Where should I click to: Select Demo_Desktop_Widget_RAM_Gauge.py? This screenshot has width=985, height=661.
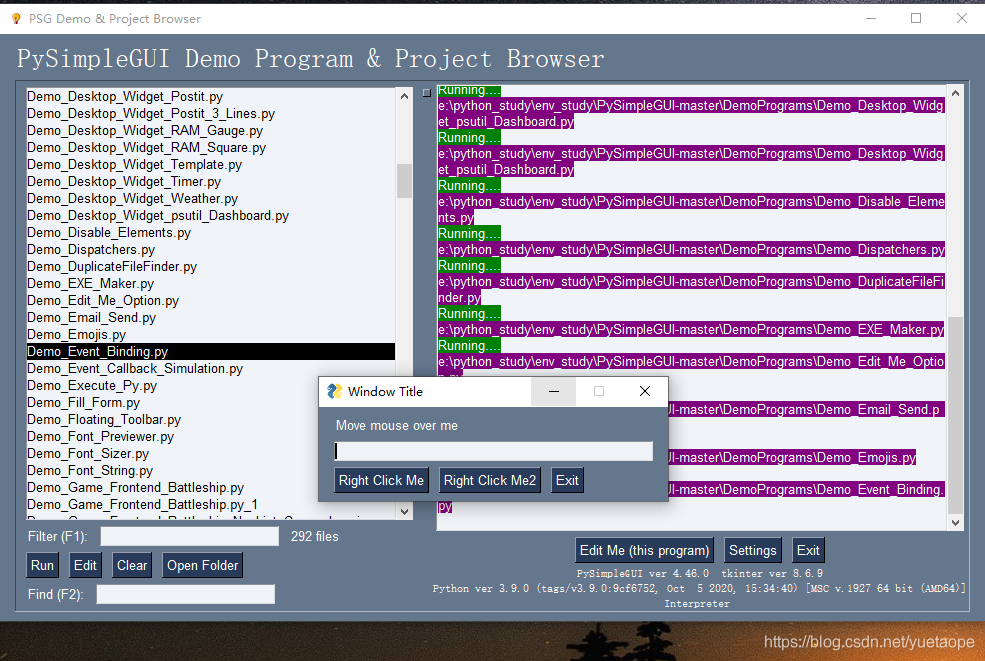click(x=210, y=131)
